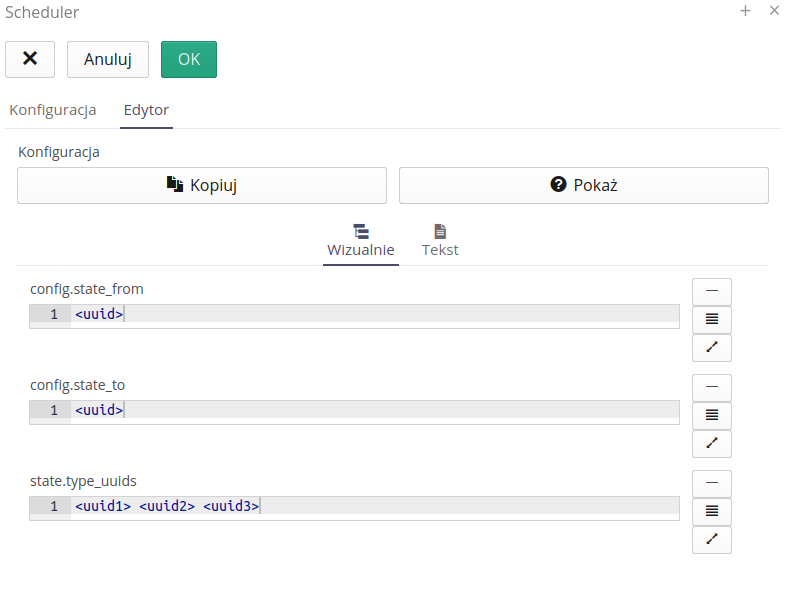Image resolution: width=785 pixels, height=591 pixels.
Task: Click the X button beside Anuluj
Action: pos(30,59)
